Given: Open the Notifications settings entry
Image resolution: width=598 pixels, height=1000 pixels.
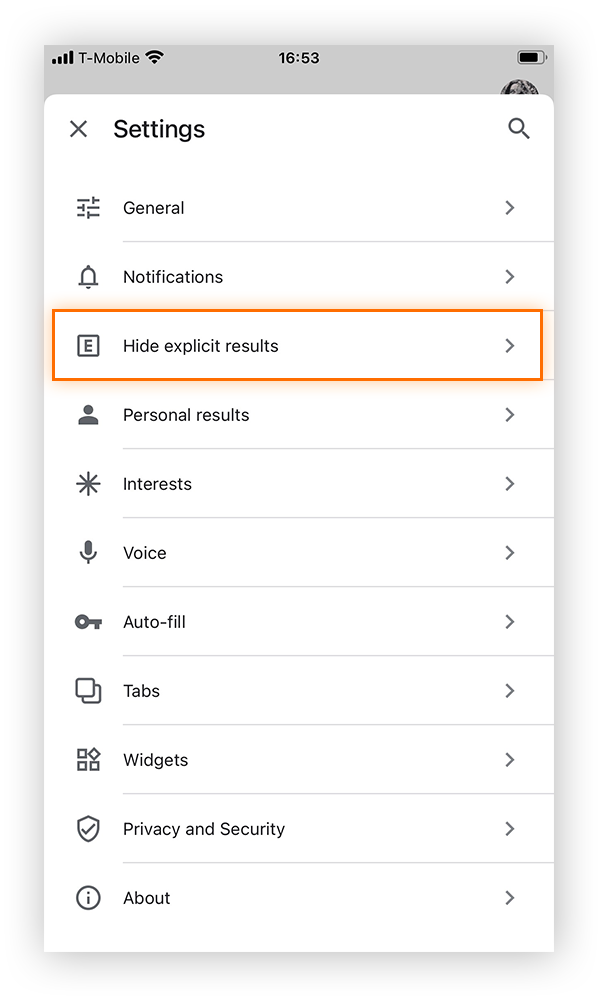Looking at the screenshot, I should point(299,276).
